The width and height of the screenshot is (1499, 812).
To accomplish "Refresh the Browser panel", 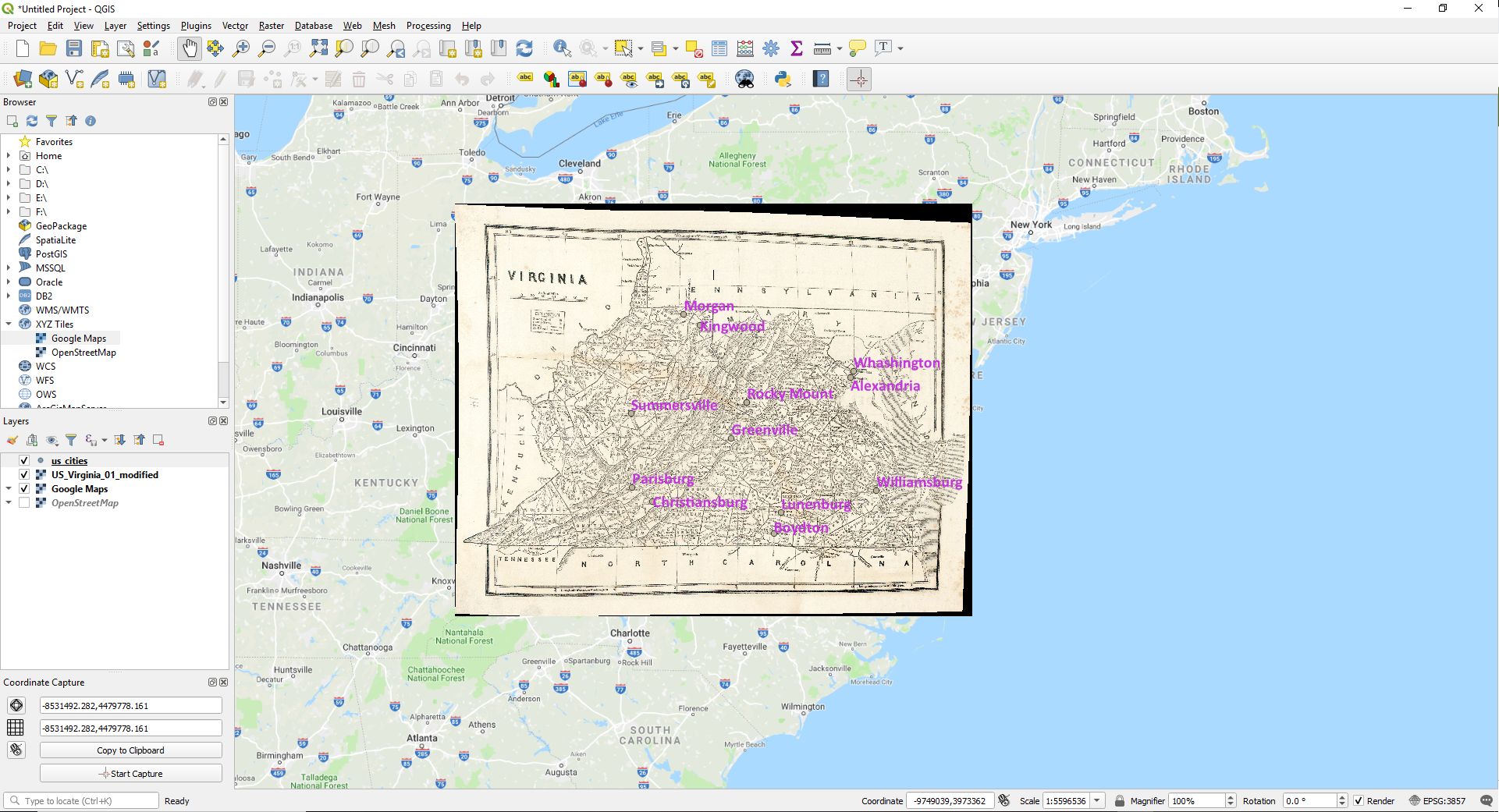I will coord(32,121).
